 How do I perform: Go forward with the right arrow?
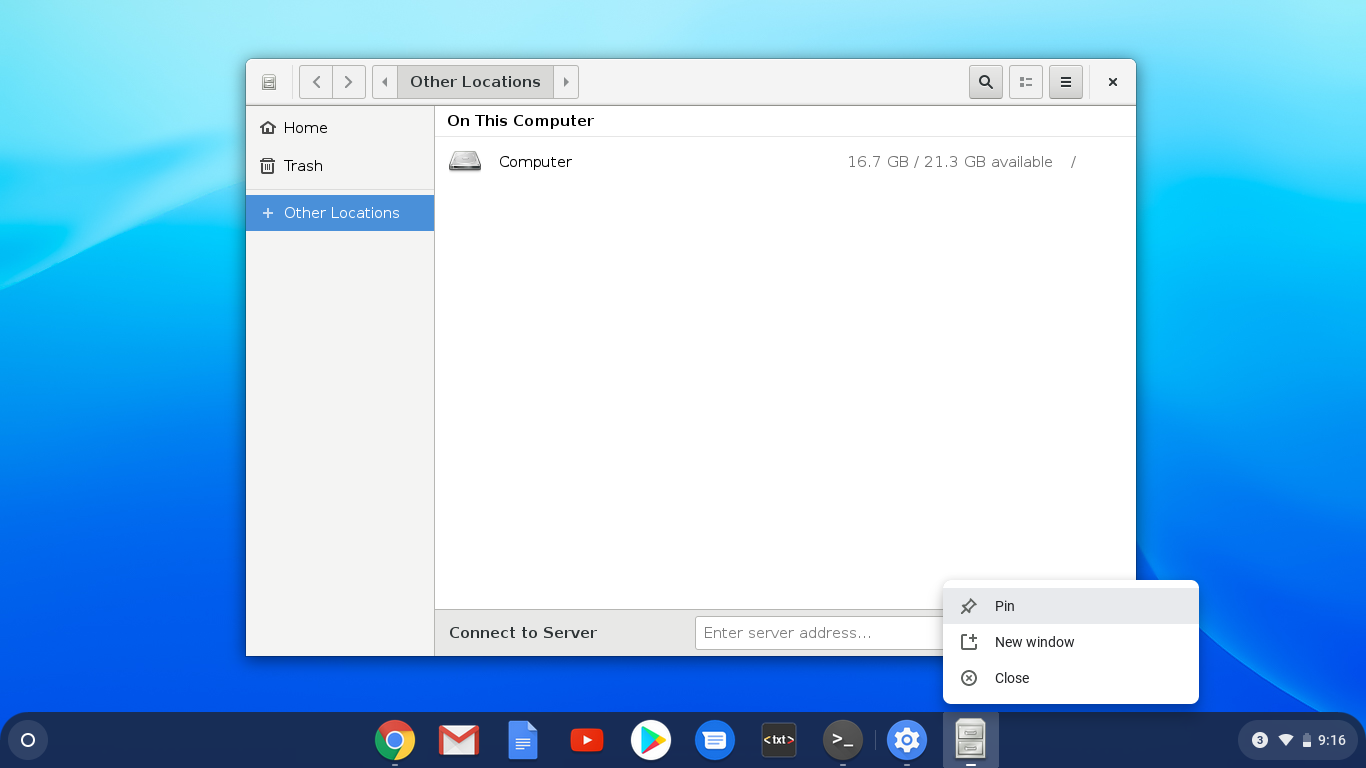(x=348, y=82)
